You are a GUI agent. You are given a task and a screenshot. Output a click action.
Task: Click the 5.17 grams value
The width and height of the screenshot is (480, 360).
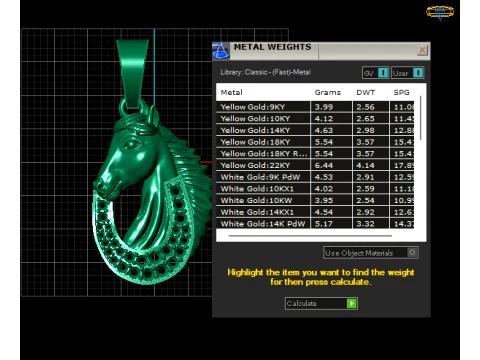[324, 224]
